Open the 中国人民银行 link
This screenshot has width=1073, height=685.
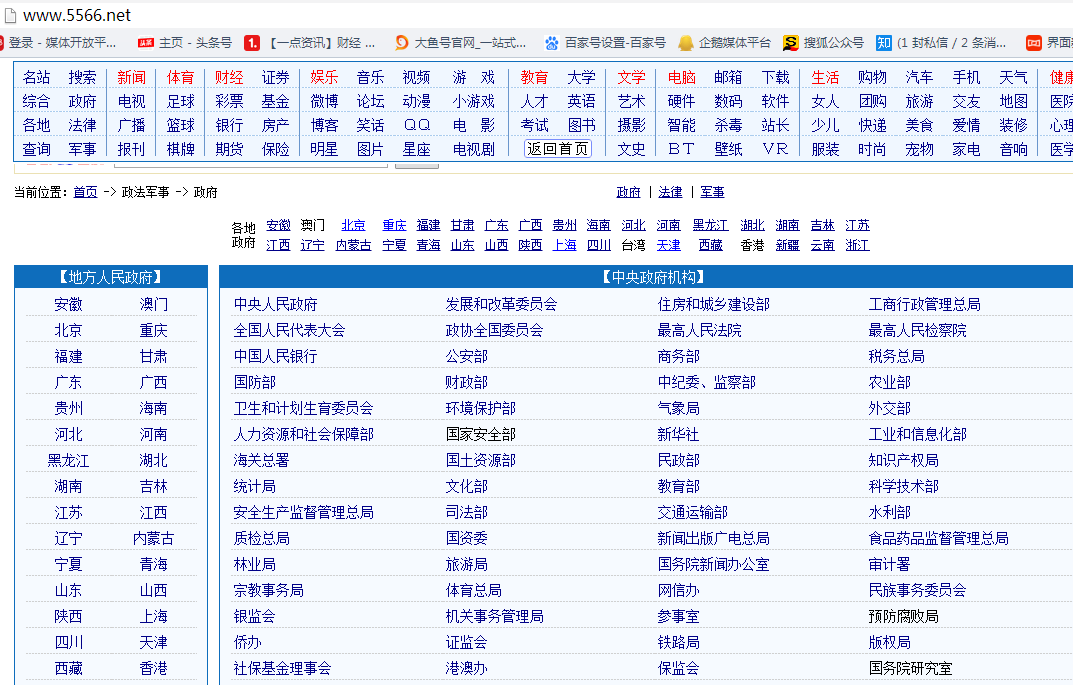point(275,356)
